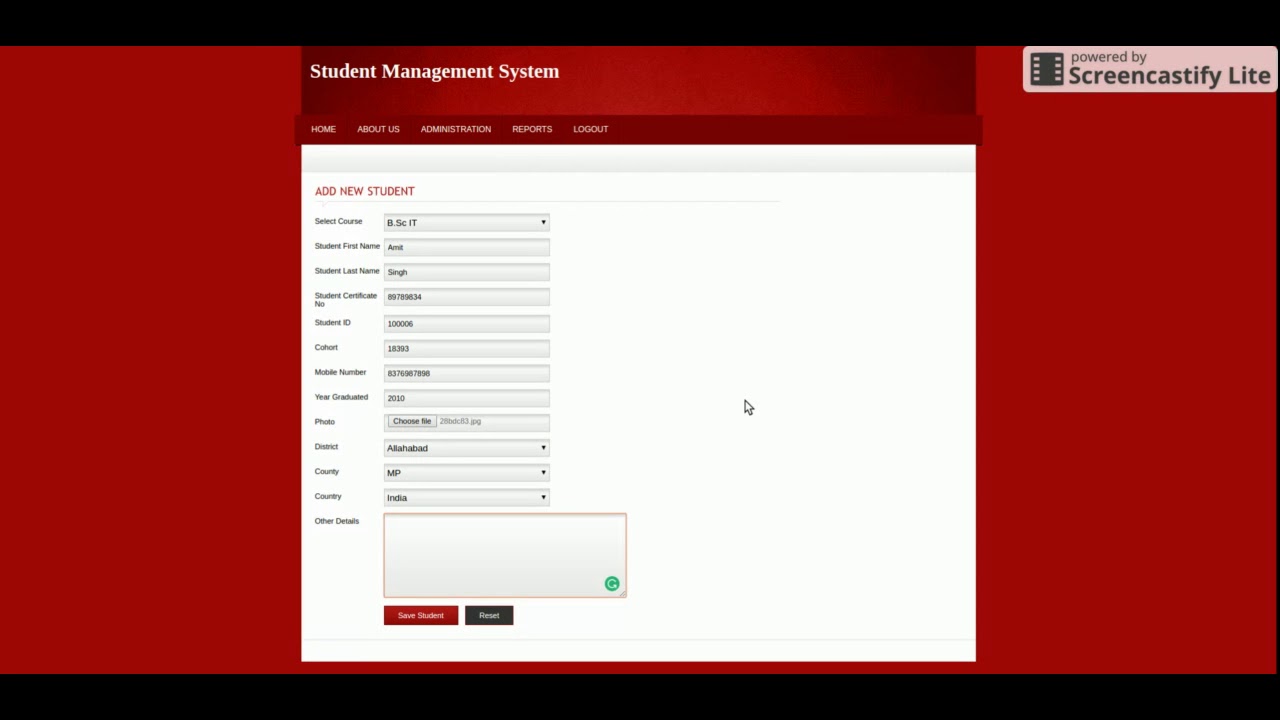The image size is (1280, 720).
Task: Click LOGOUT in the navigation bar
Action: click(591, 129)
